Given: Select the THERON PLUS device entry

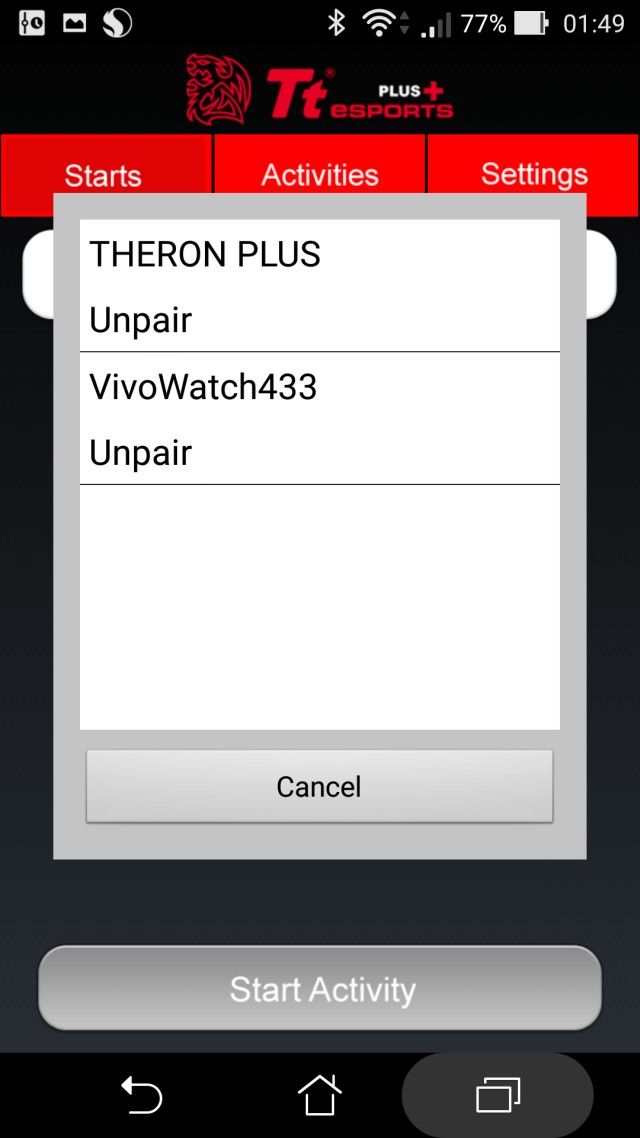Looking at the screenshot, I should (x=205, y=254).
